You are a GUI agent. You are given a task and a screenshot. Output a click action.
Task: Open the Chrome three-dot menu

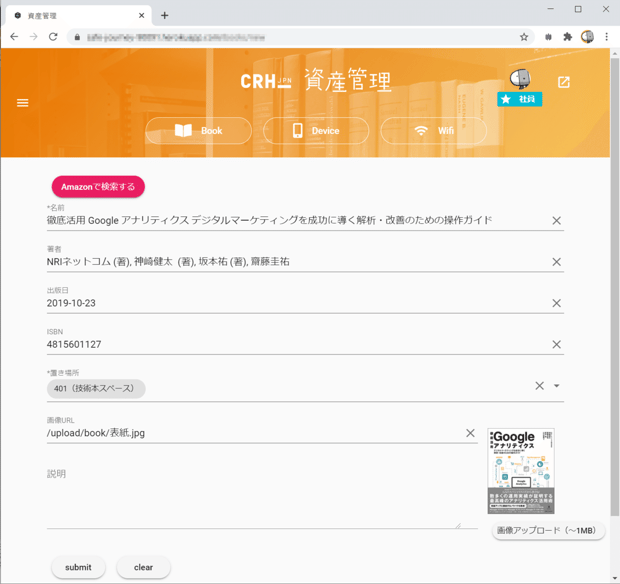pyautogui.click(x=607, y=37)
